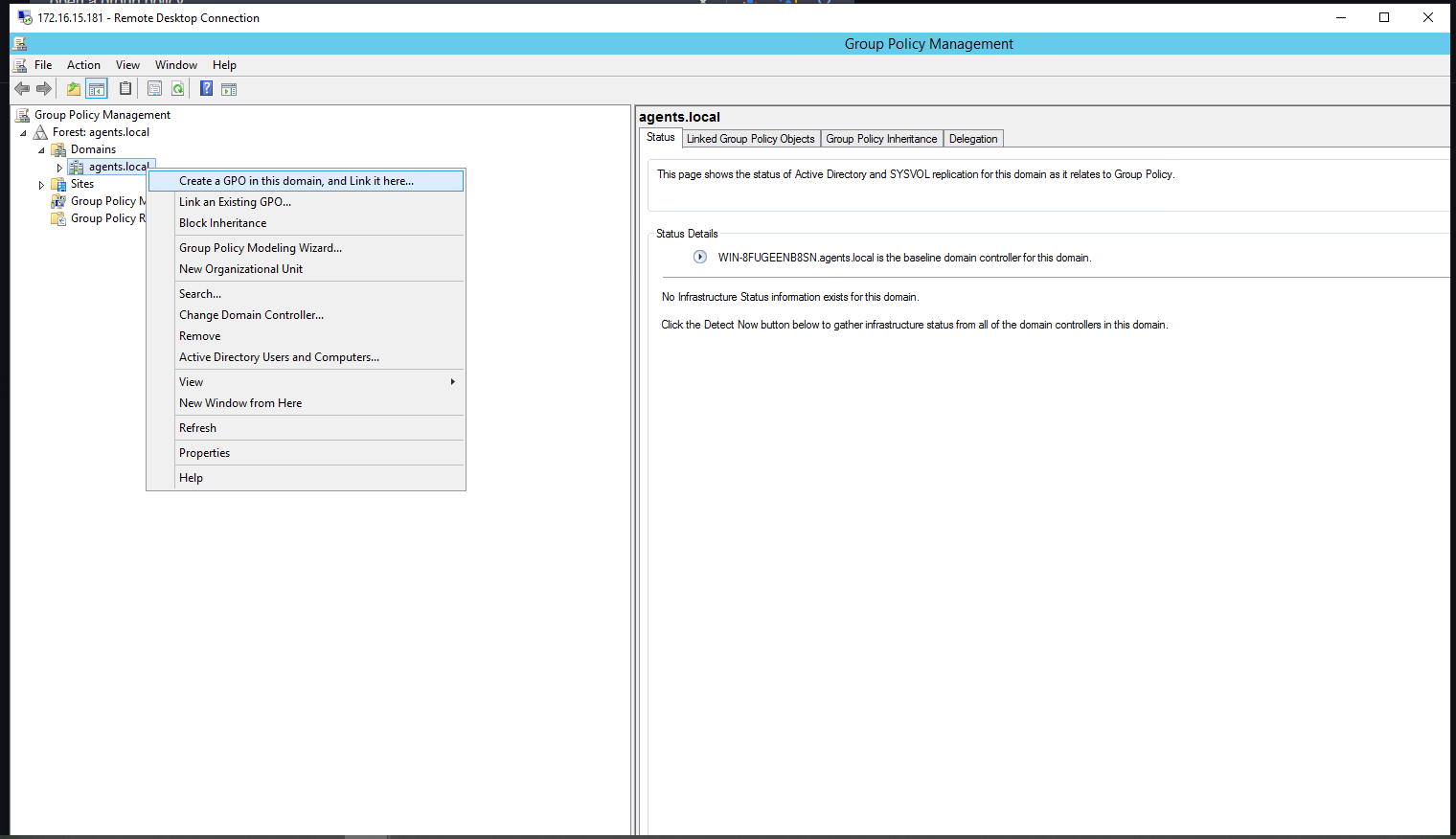This screenshot has width=1456, height=839.
Task: Open the Help menu in menu bar
Action: (224, 65)
